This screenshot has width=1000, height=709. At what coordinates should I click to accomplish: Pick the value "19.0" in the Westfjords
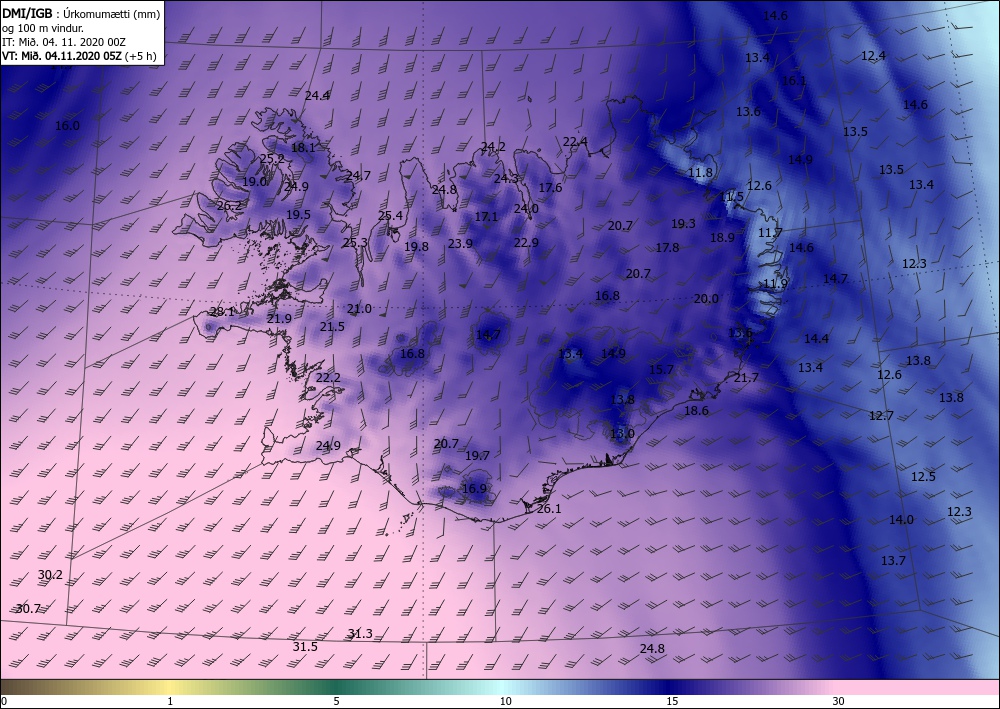click(x=254, y=182)
